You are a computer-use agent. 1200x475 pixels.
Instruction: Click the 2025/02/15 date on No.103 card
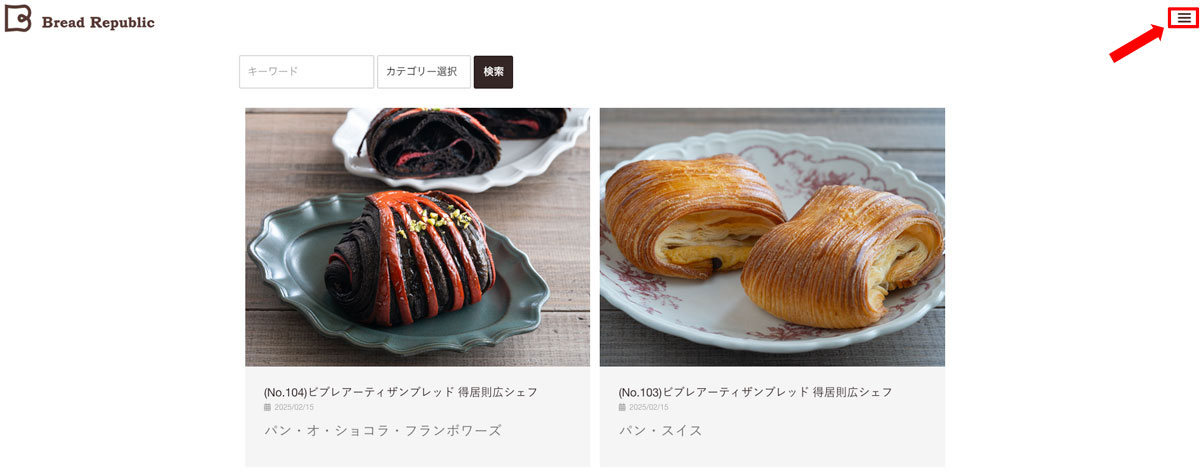click(649, 407)
